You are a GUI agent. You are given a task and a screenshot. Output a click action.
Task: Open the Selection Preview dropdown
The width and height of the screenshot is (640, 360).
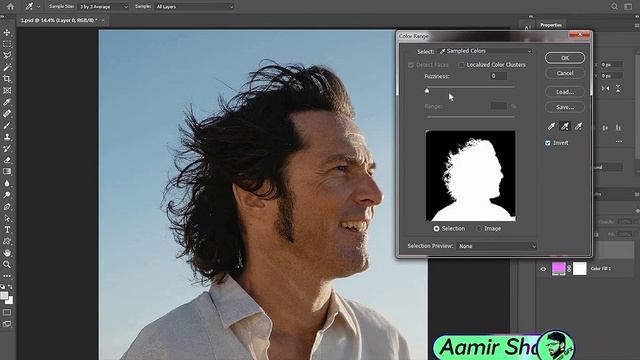(x=496, y=246)
